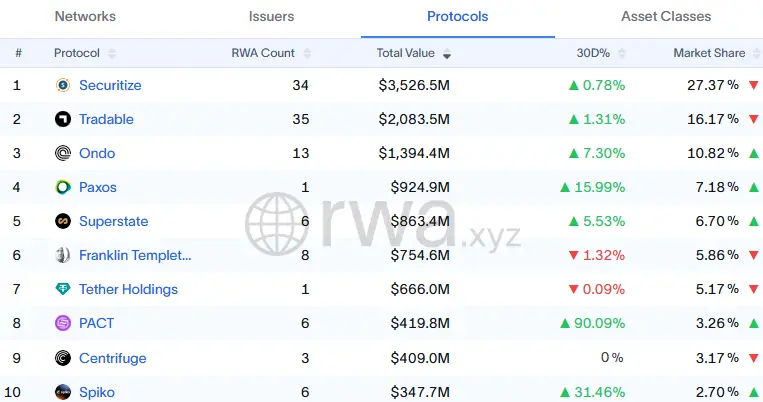
Task: Click the 90.09% 30-day change value
Action: (x=600, y=323)
